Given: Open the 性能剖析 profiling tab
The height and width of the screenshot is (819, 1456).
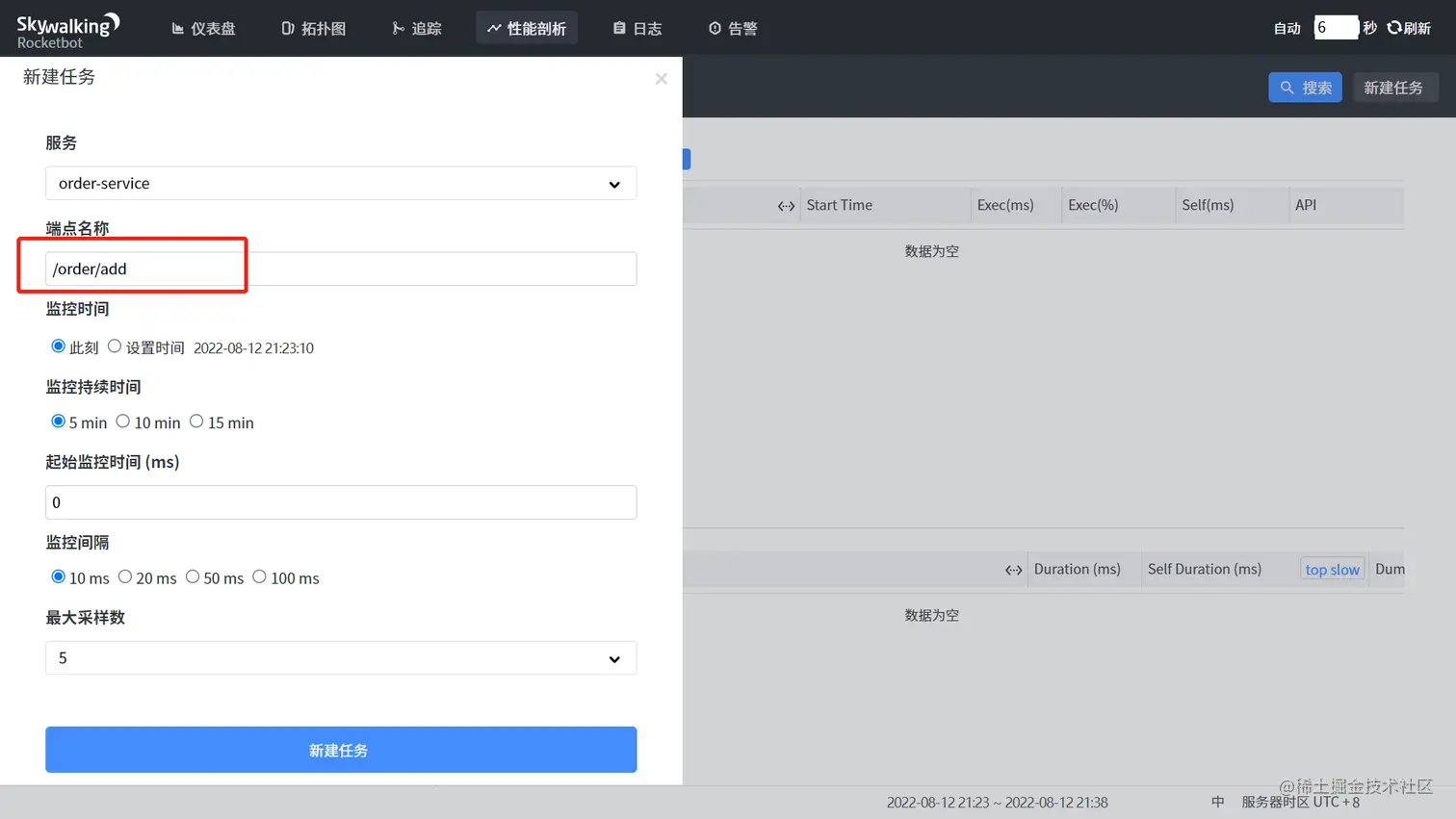Looking at the screenshot, I should click(x=527, y=29).
